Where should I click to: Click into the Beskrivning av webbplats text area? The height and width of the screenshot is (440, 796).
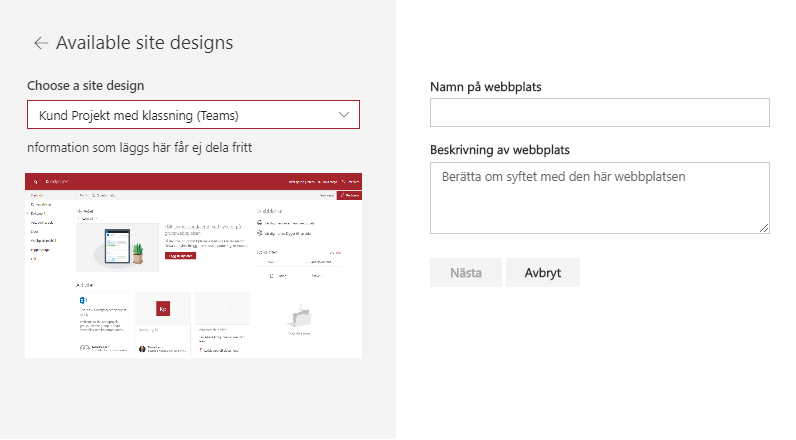(599, 198)
